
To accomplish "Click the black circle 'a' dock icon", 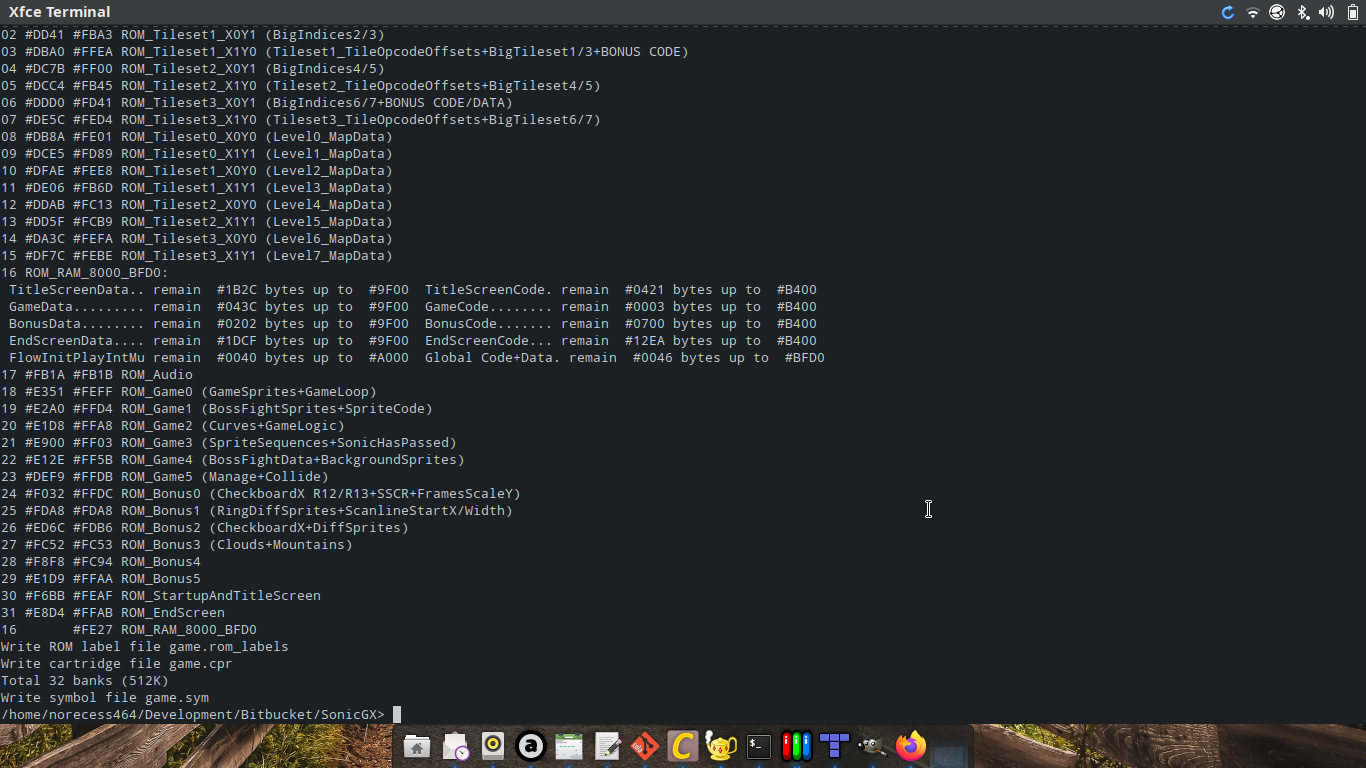I will coord(531,746).
